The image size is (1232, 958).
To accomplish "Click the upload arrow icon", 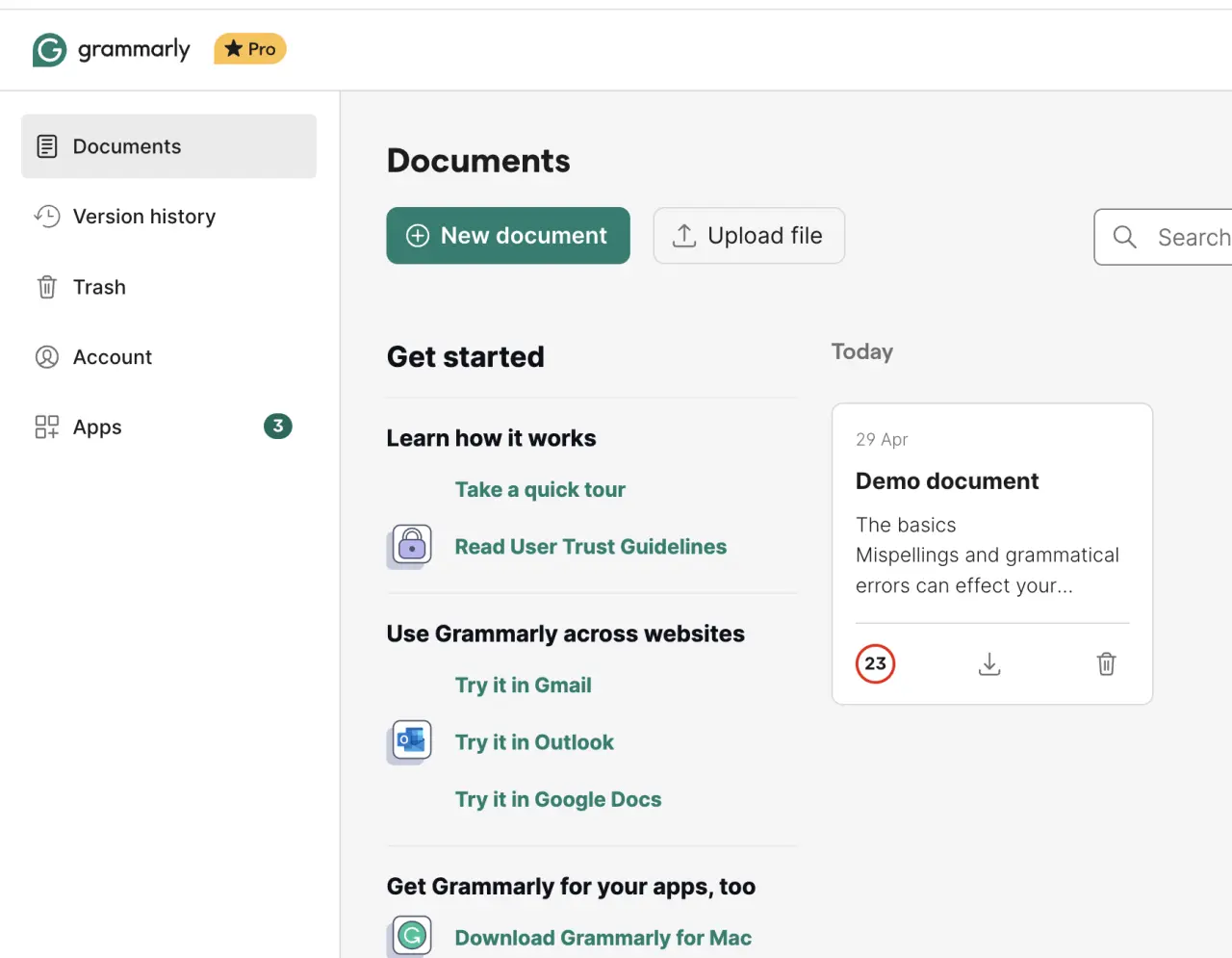I will (x=684, y=235).
